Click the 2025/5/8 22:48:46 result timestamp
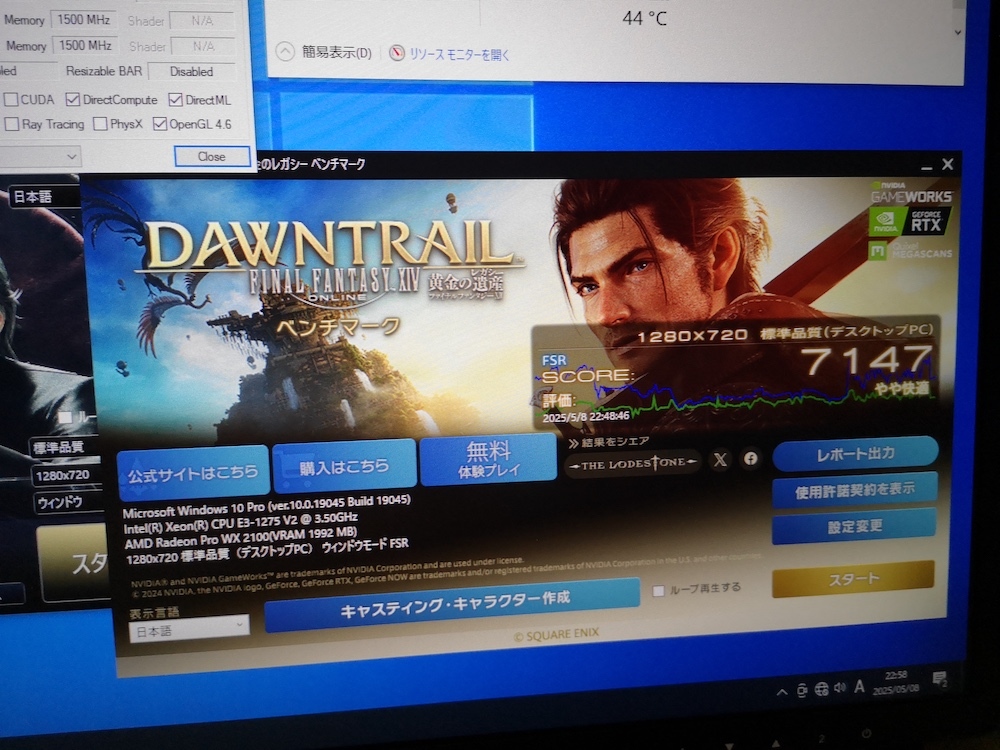The height and width of the screenshot is (750, 1000). [x=585, y=416]
